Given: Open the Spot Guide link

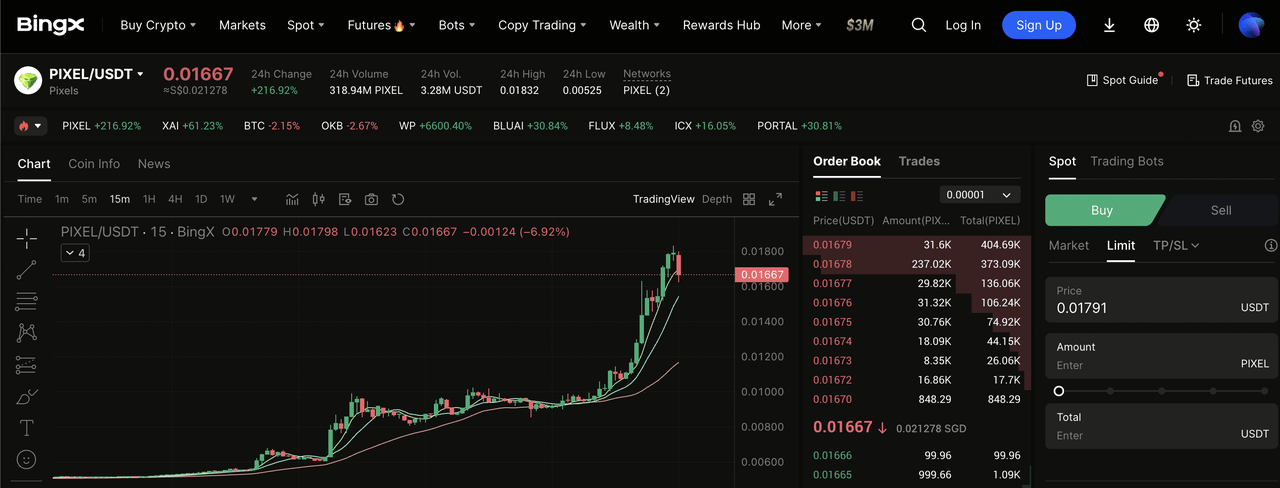Looking at the screenshot, I should pos(1122,80).
